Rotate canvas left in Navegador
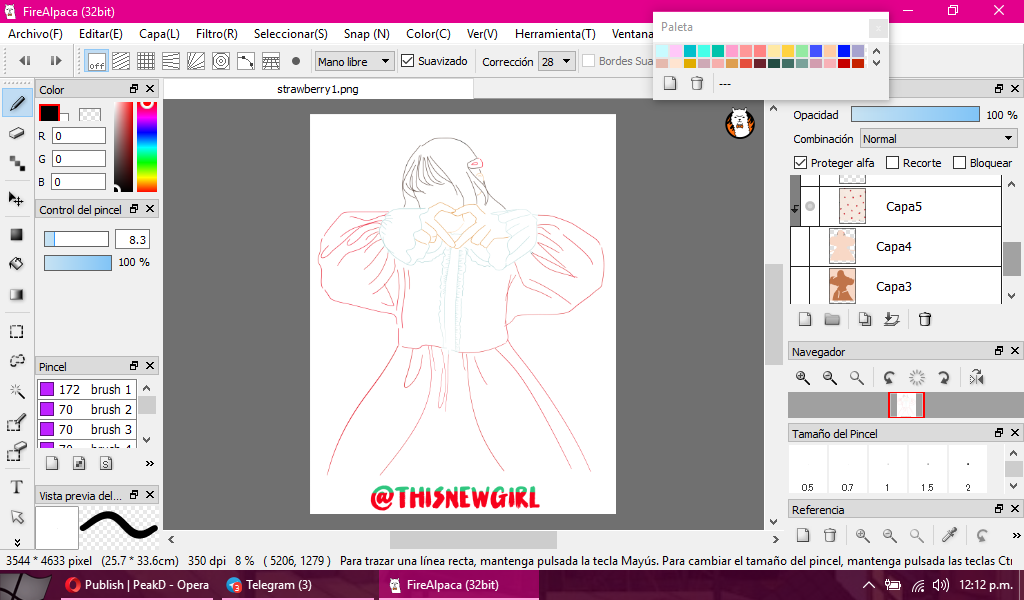The height and width of the screenshot is (600, 1024). click(889, 377)
